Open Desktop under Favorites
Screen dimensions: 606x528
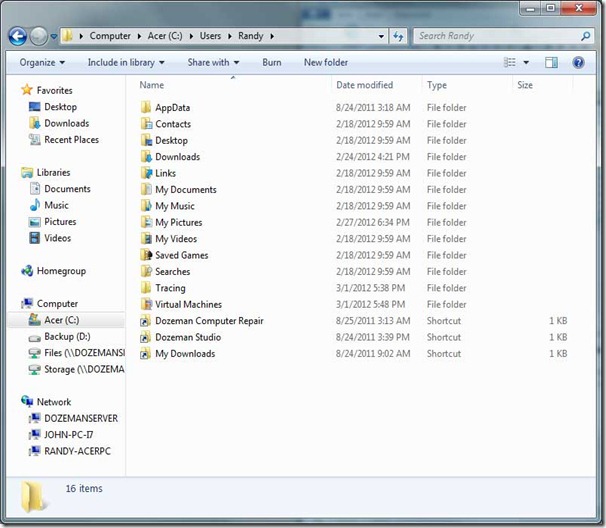[60, 107]
